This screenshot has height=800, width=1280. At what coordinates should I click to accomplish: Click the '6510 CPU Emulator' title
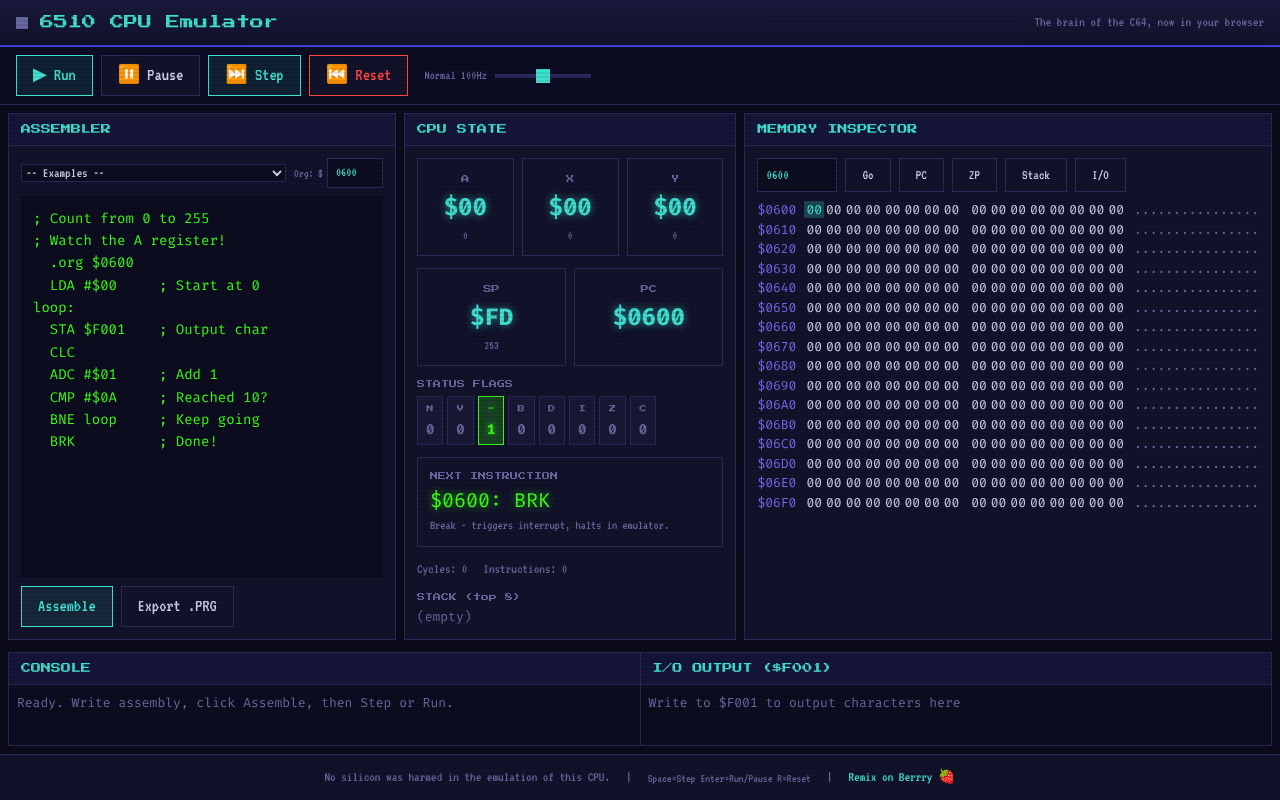(158, 21)
